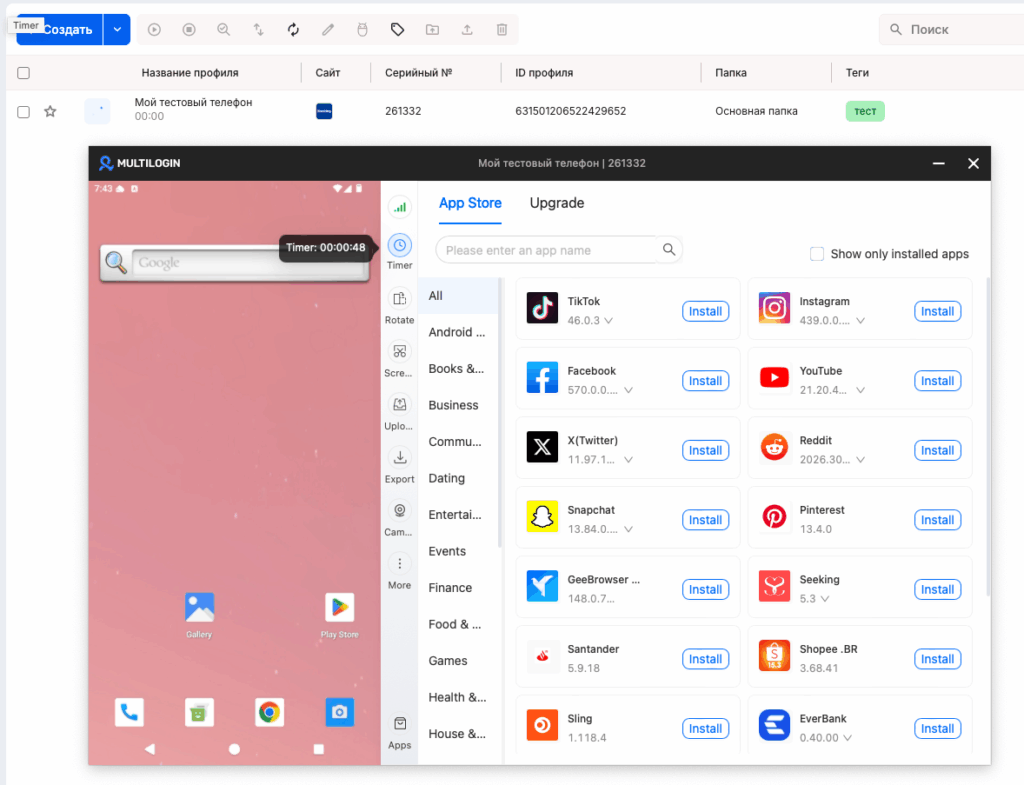1024x785 pixels.
Task: Open the Timer tool in sidebar
Action: 400,251
